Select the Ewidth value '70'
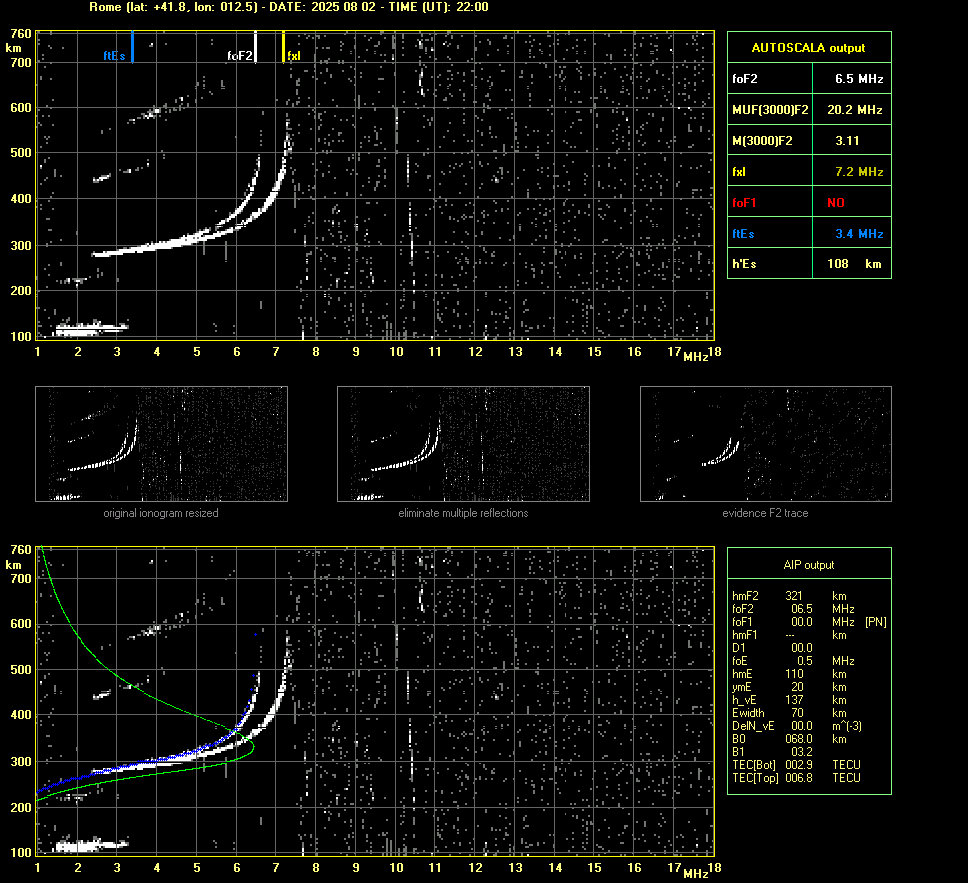Image resolution: width=968 pixels, height=883 pixels. 797,713
